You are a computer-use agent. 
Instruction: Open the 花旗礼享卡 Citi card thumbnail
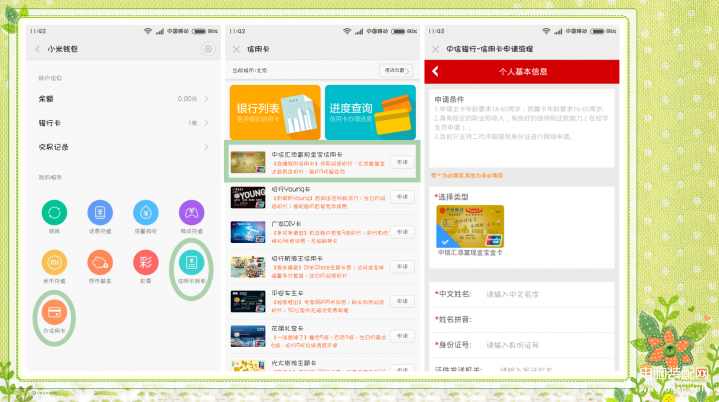coord(248,336)
